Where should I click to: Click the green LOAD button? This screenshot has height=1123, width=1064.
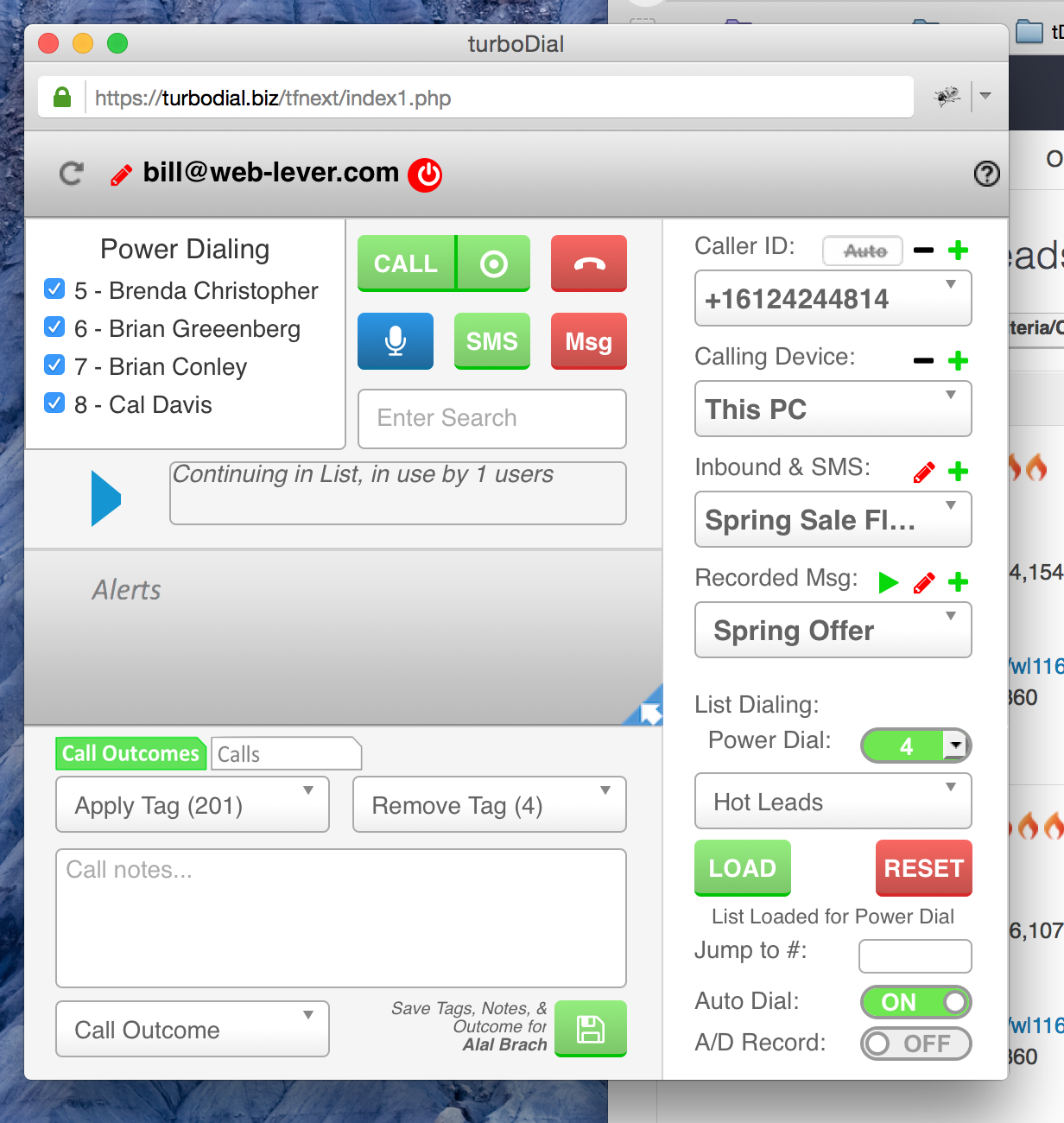point(743,868)
